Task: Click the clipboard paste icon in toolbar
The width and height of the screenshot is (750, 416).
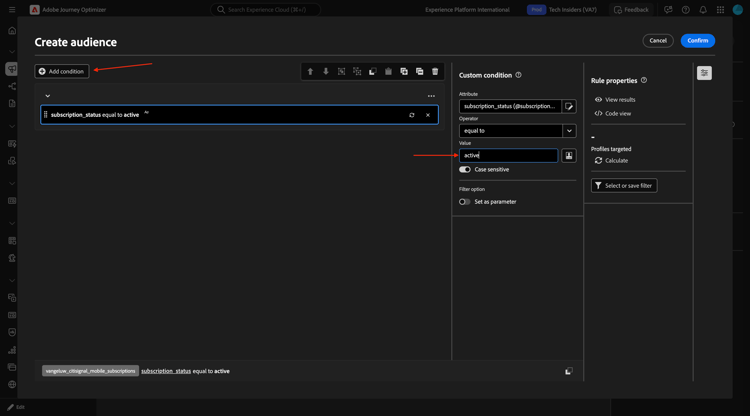Action: click(388, 71)
